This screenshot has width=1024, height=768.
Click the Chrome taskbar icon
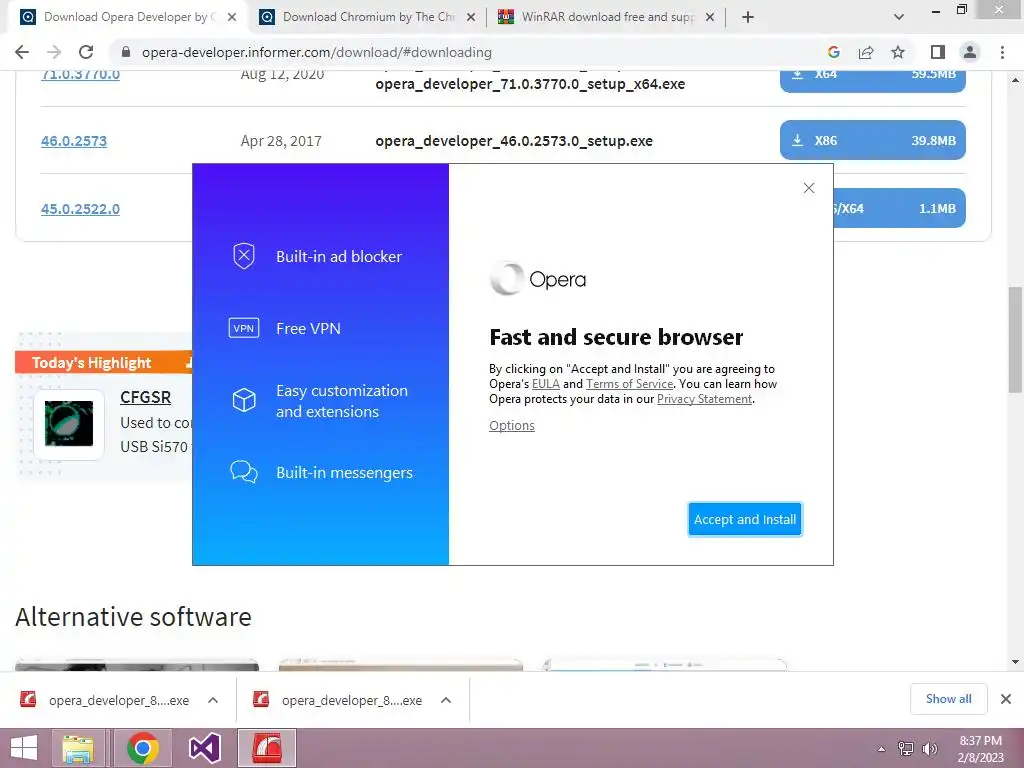pos(142,748)
